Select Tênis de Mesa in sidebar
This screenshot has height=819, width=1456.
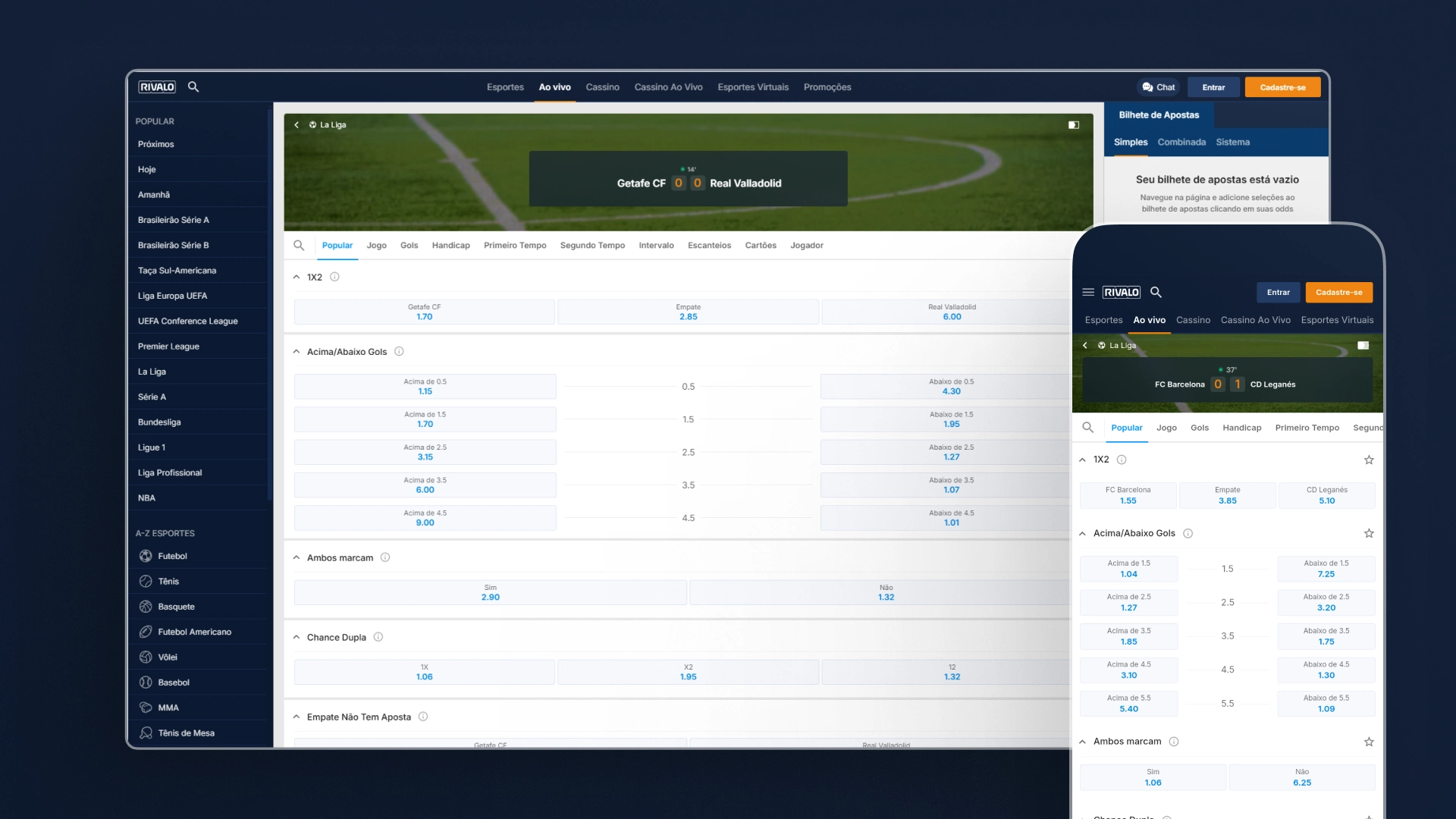[x=197, y=733]
